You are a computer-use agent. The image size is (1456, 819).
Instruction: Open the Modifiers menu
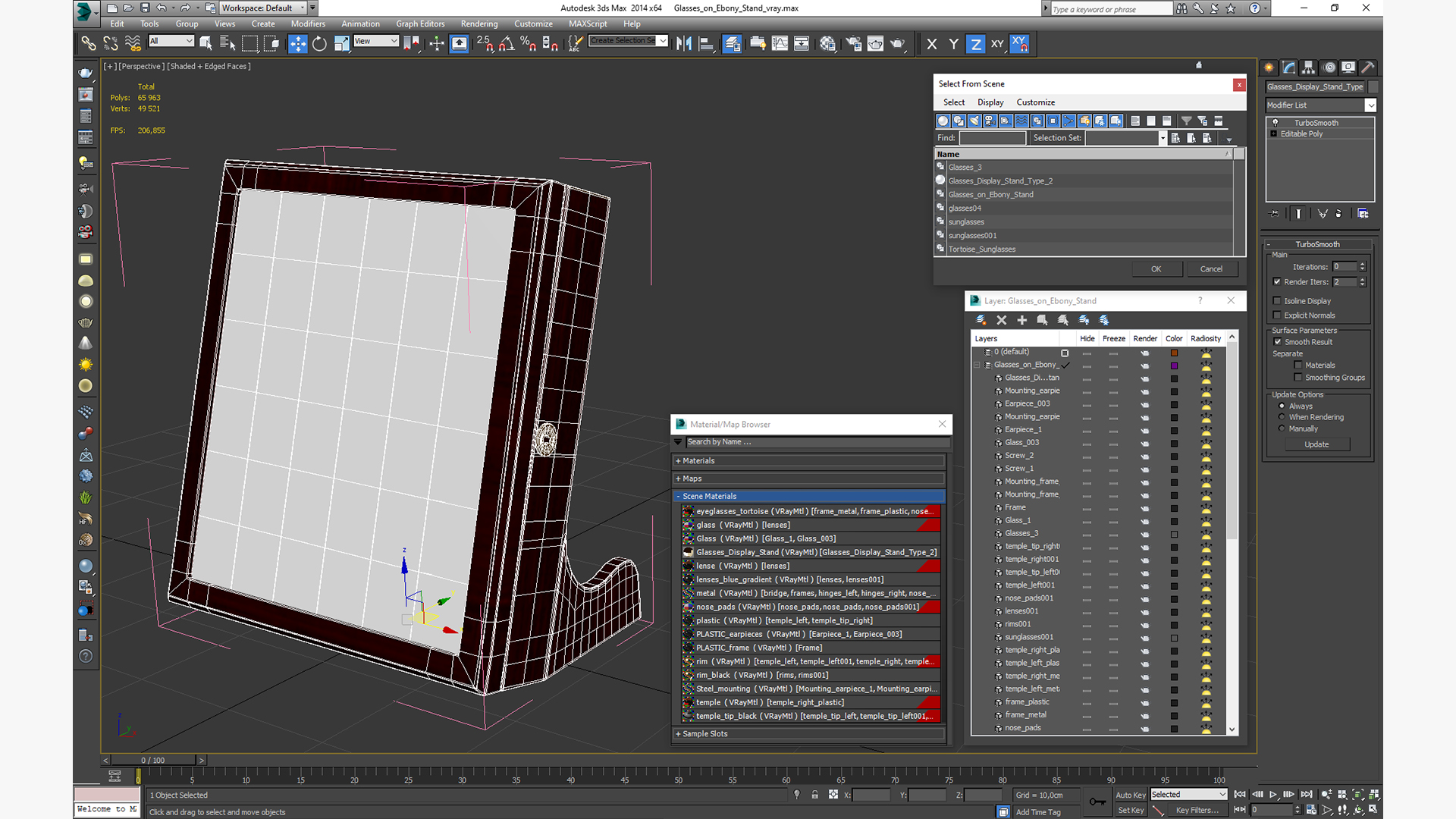click(x=308, y=24)
